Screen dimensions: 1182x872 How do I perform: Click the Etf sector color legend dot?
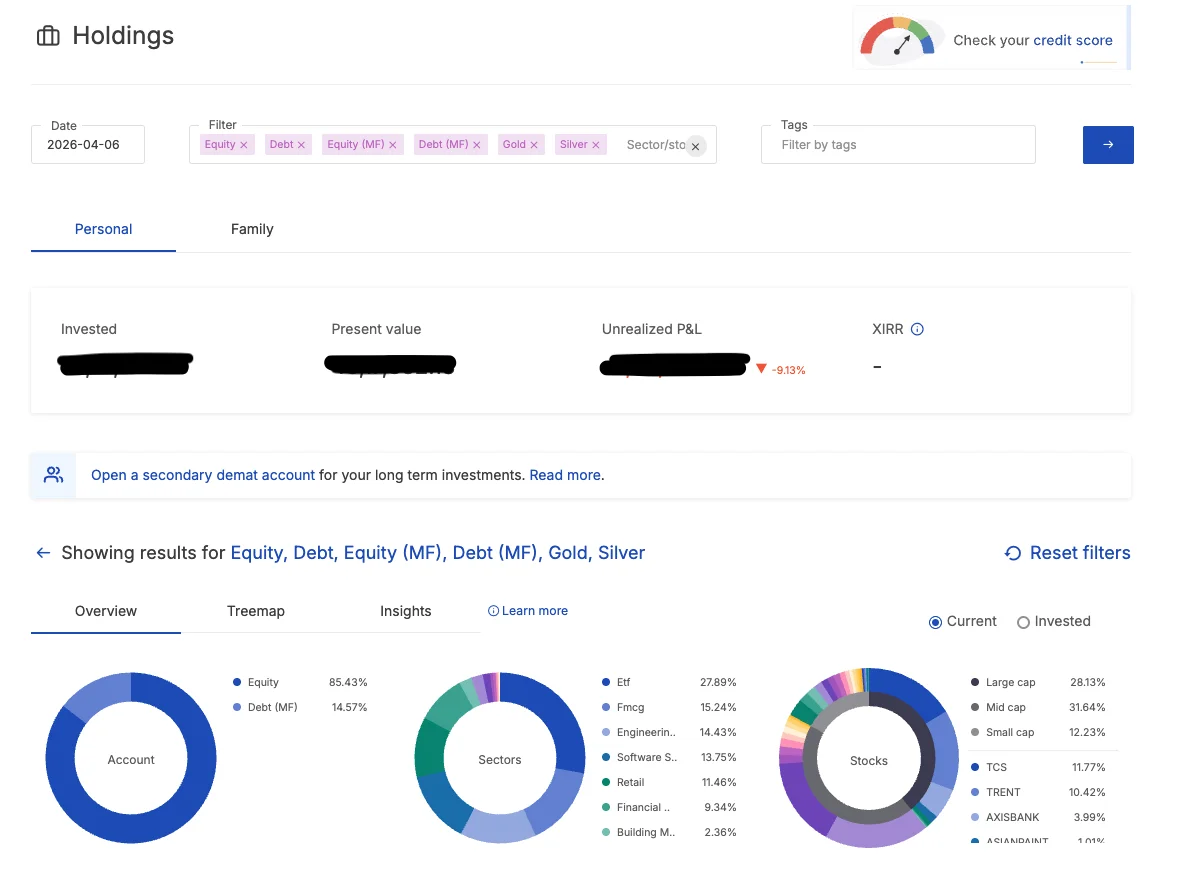(606, 683)
